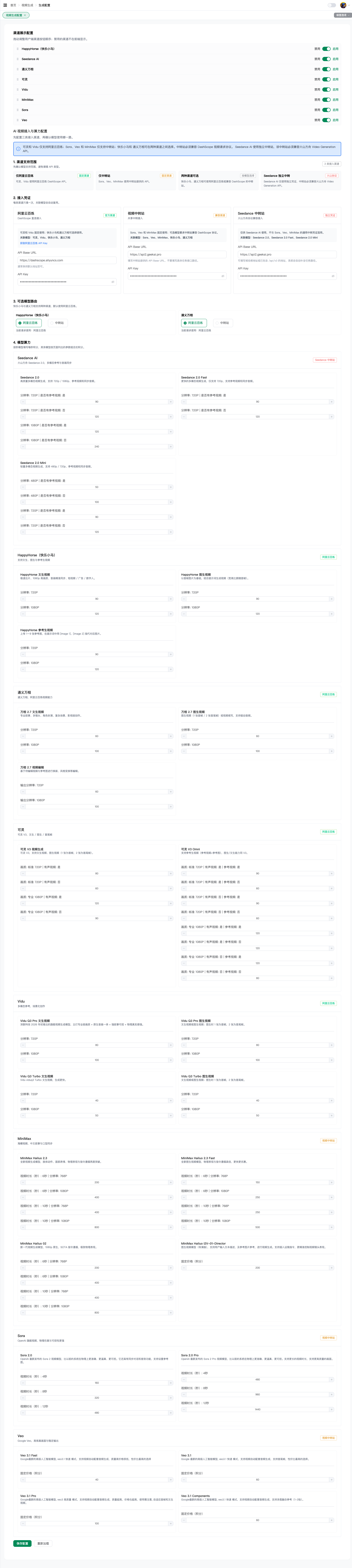Click the drag handle next to Seedance AI
This screenshot has height=1568, width=352.
(x=18, y=59)
